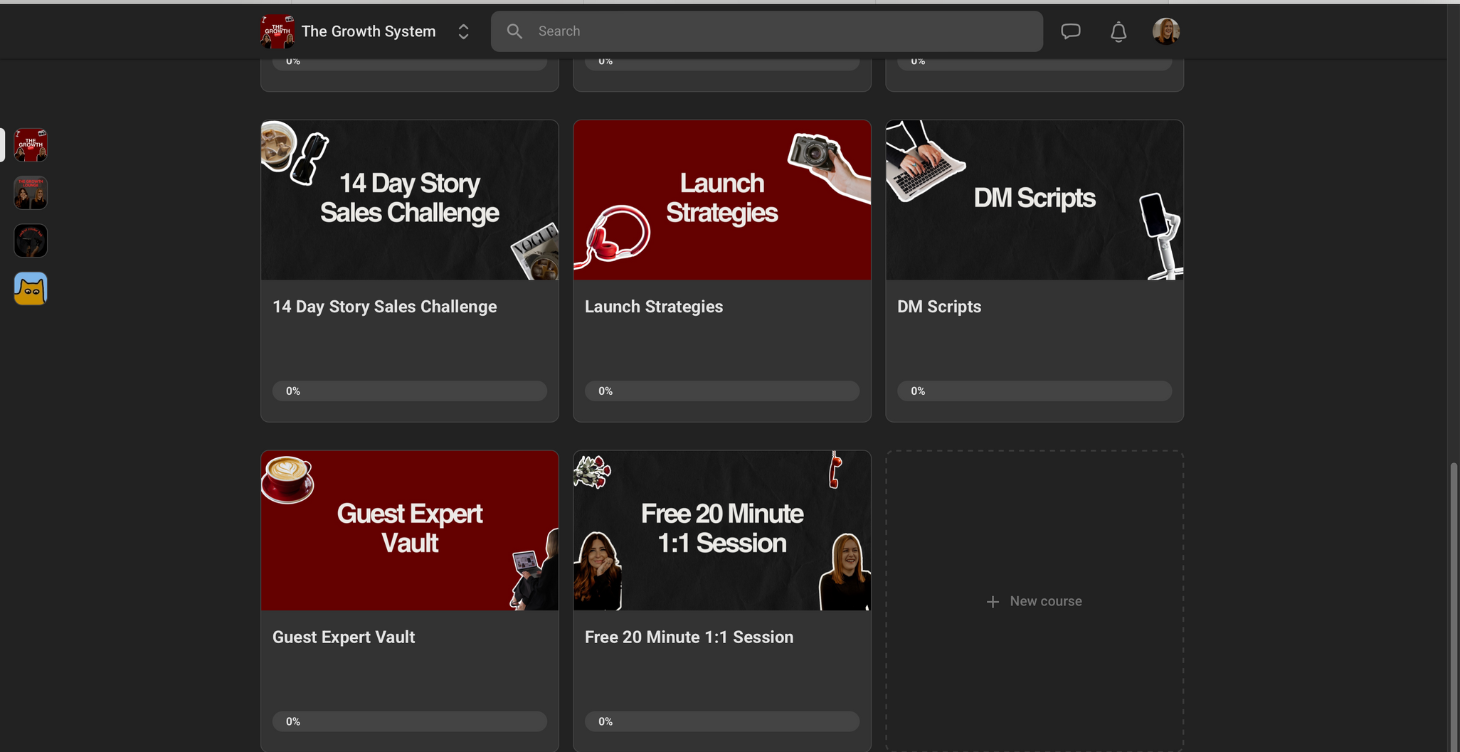Image resolution: width=1460 pixels, height=752 pixels.
Task: Switch to the third dark community icon in sidebar
Action: click(31, 241)
